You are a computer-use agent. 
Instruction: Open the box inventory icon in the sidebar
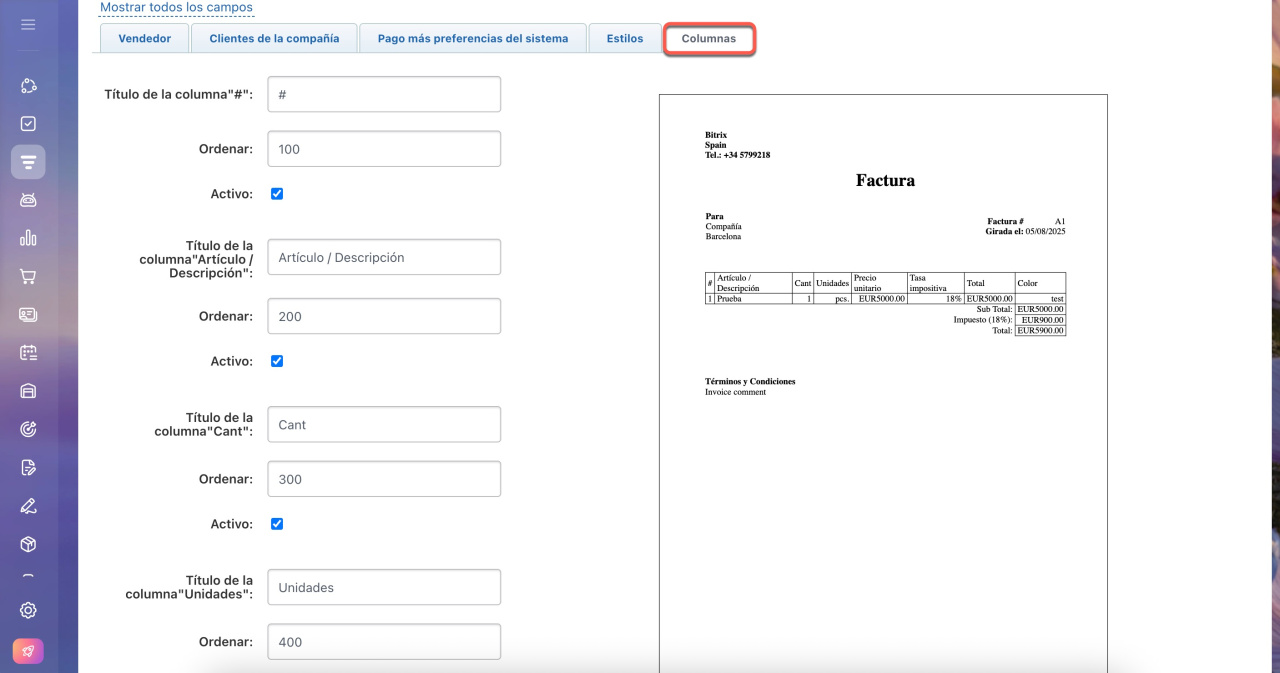click(x=28, y=543)
